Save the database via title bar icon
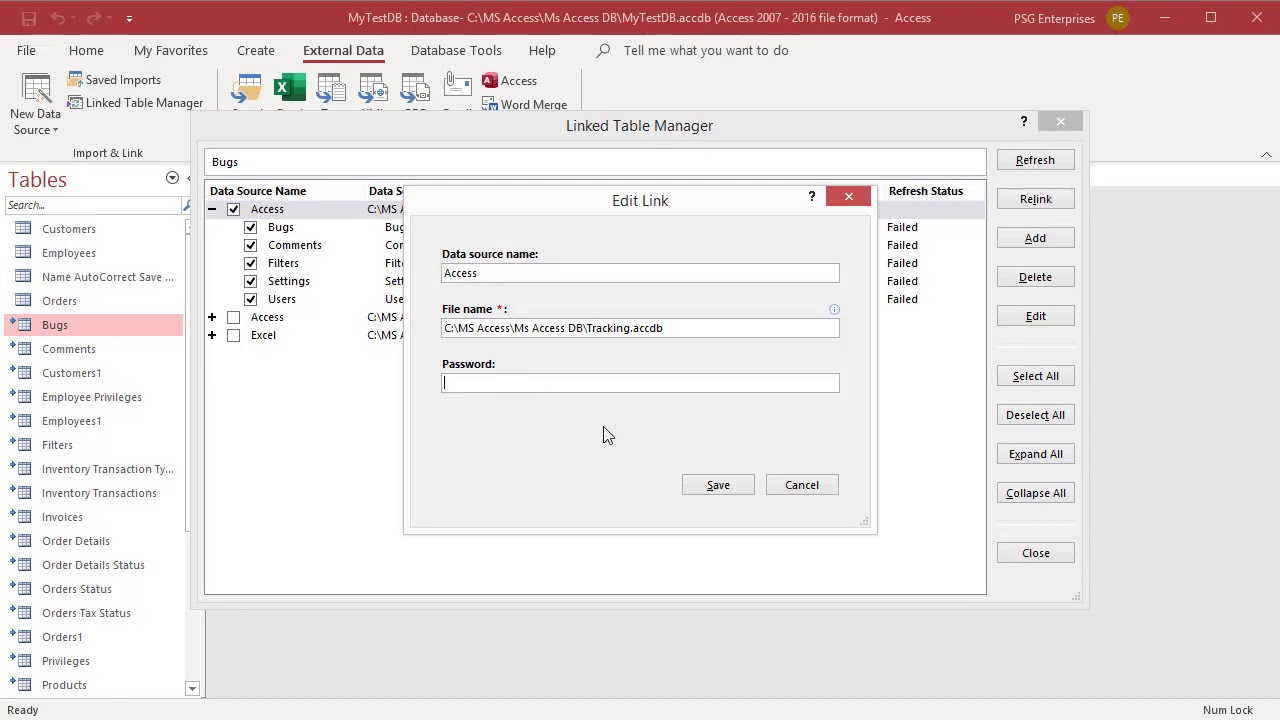Image resolution: width=1280 pixels, height=720 pixels. coord(29,18)
